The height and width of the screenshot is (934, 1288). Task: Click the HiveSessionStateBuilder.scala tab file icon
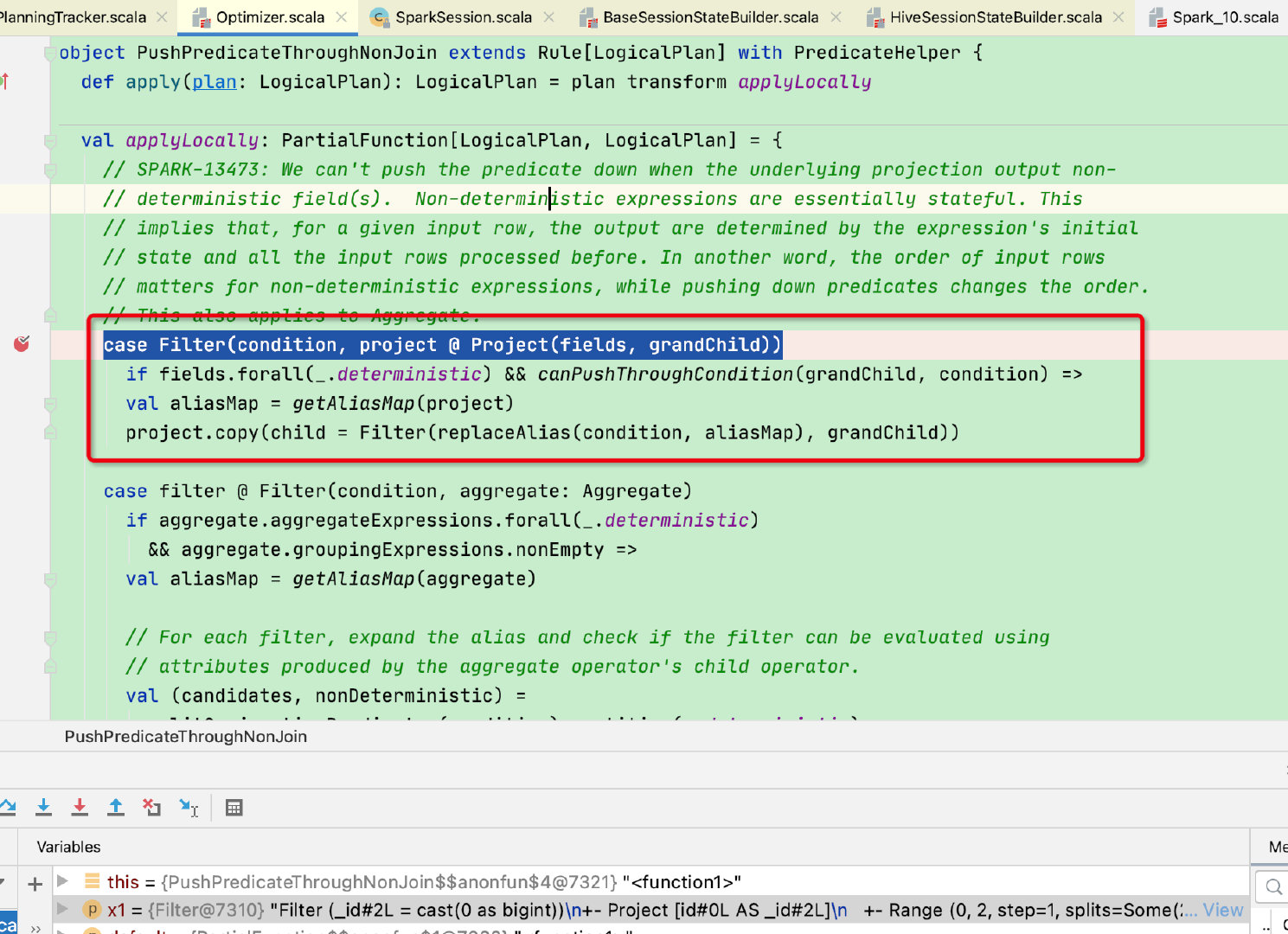[875, 17]
